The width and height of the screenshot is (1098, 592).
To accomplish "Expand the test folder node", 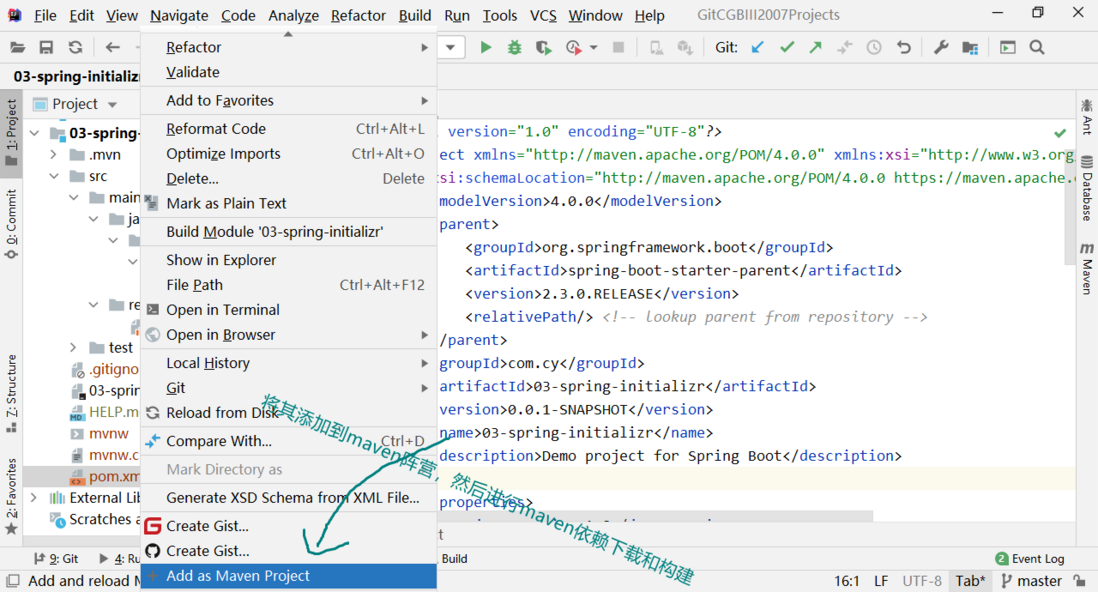I will point(74,347).
